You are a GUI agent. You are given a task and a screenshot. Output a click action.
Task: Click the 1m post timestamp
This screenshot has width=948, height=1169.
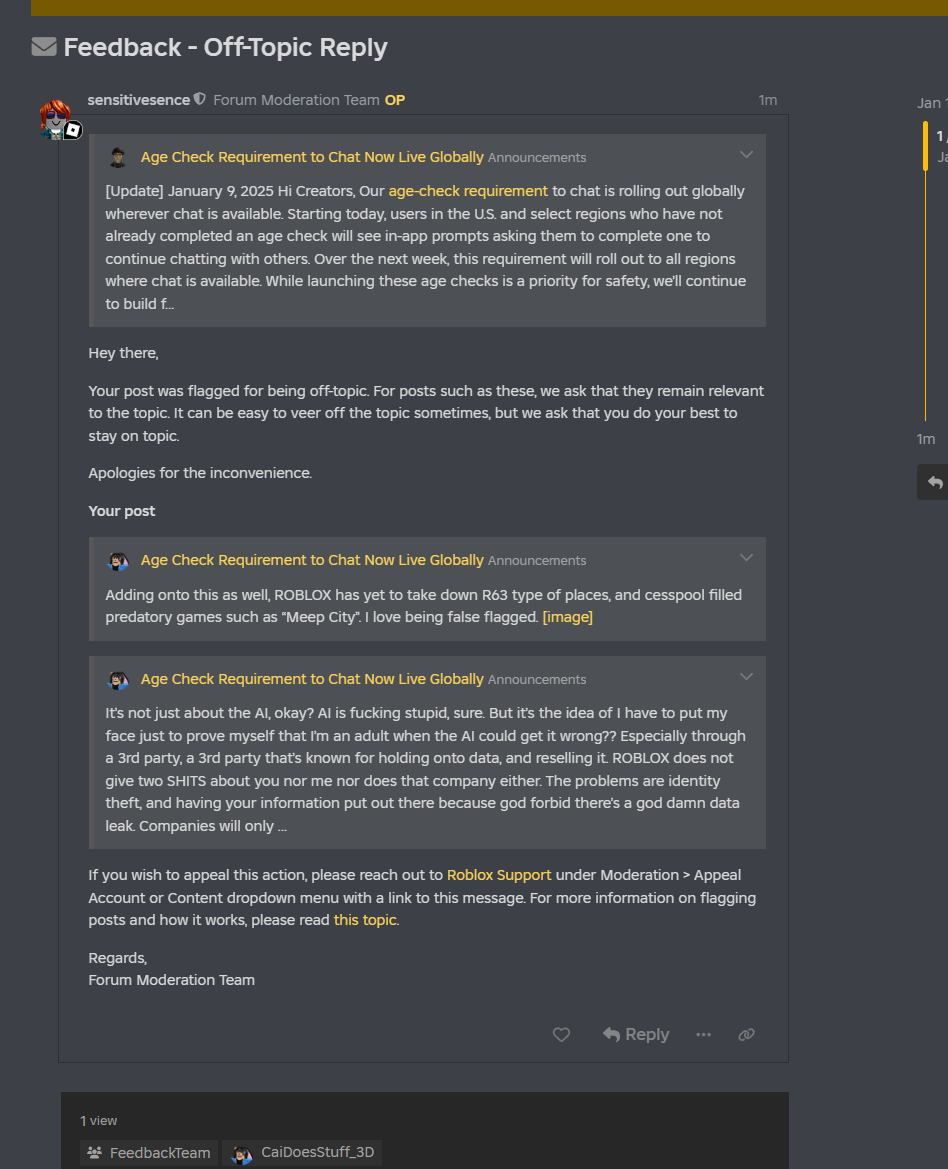pos(767,100)
